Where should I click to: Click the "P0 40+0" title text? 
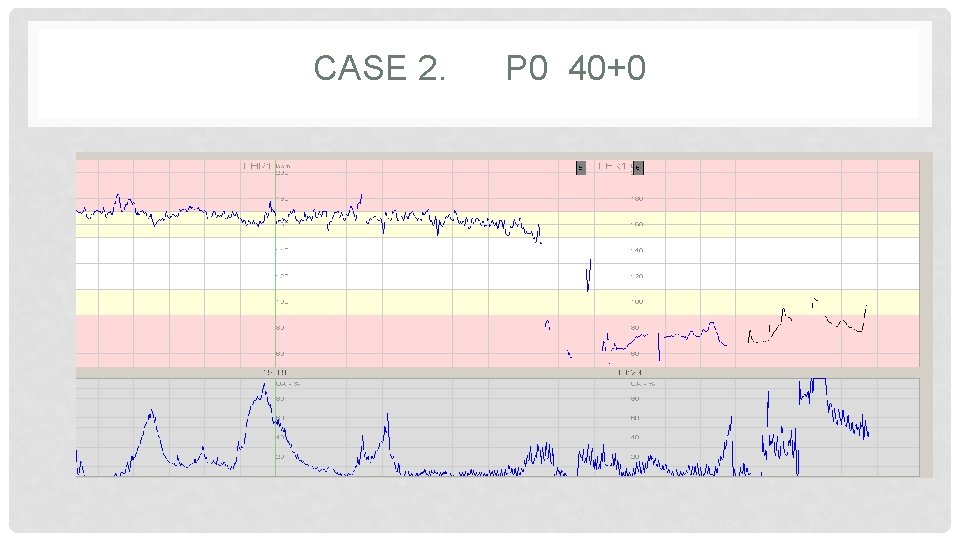click(x=576, y=67)
